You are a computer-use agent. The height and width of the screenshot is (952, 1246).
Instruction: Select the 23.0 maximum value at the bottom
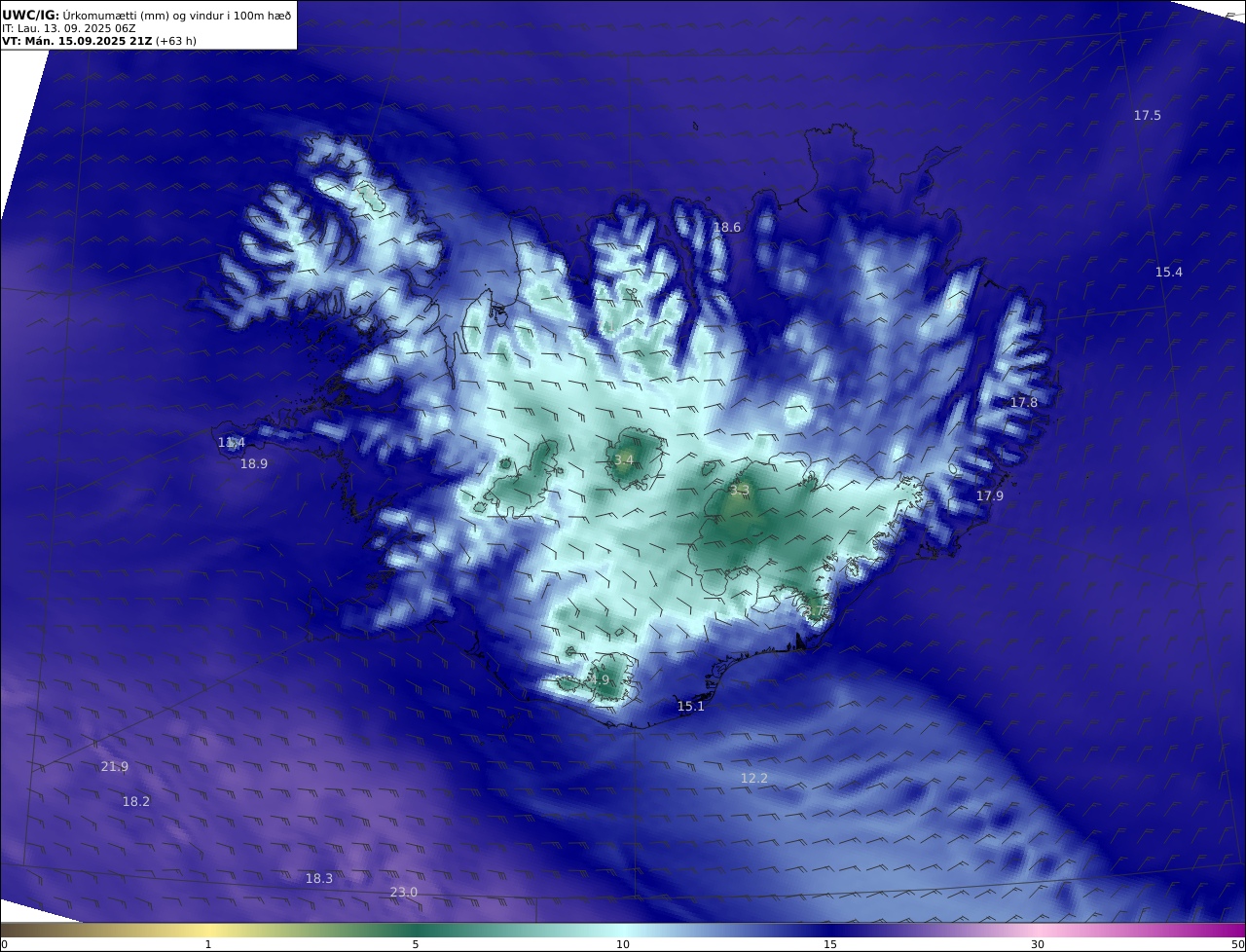pyautogui.click(x=403, y=893)
